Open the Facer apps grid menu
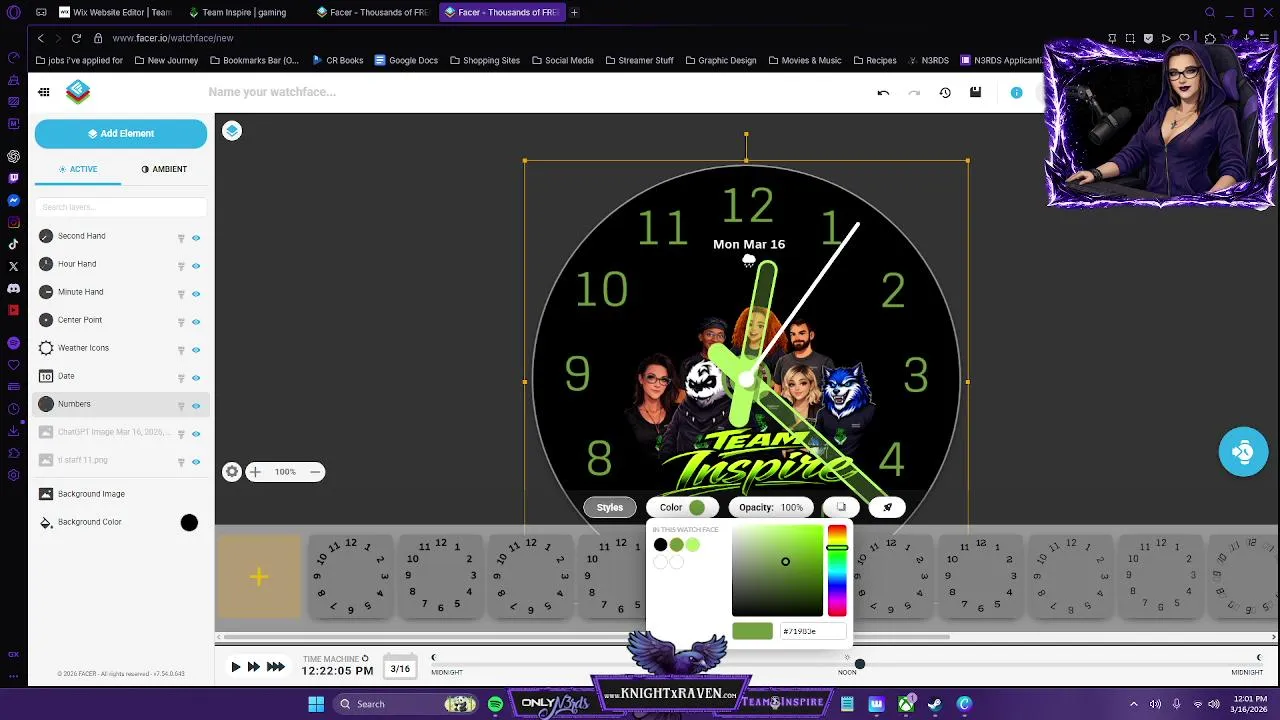This screenshot has height=720, width=1280. tap(44, 92)
